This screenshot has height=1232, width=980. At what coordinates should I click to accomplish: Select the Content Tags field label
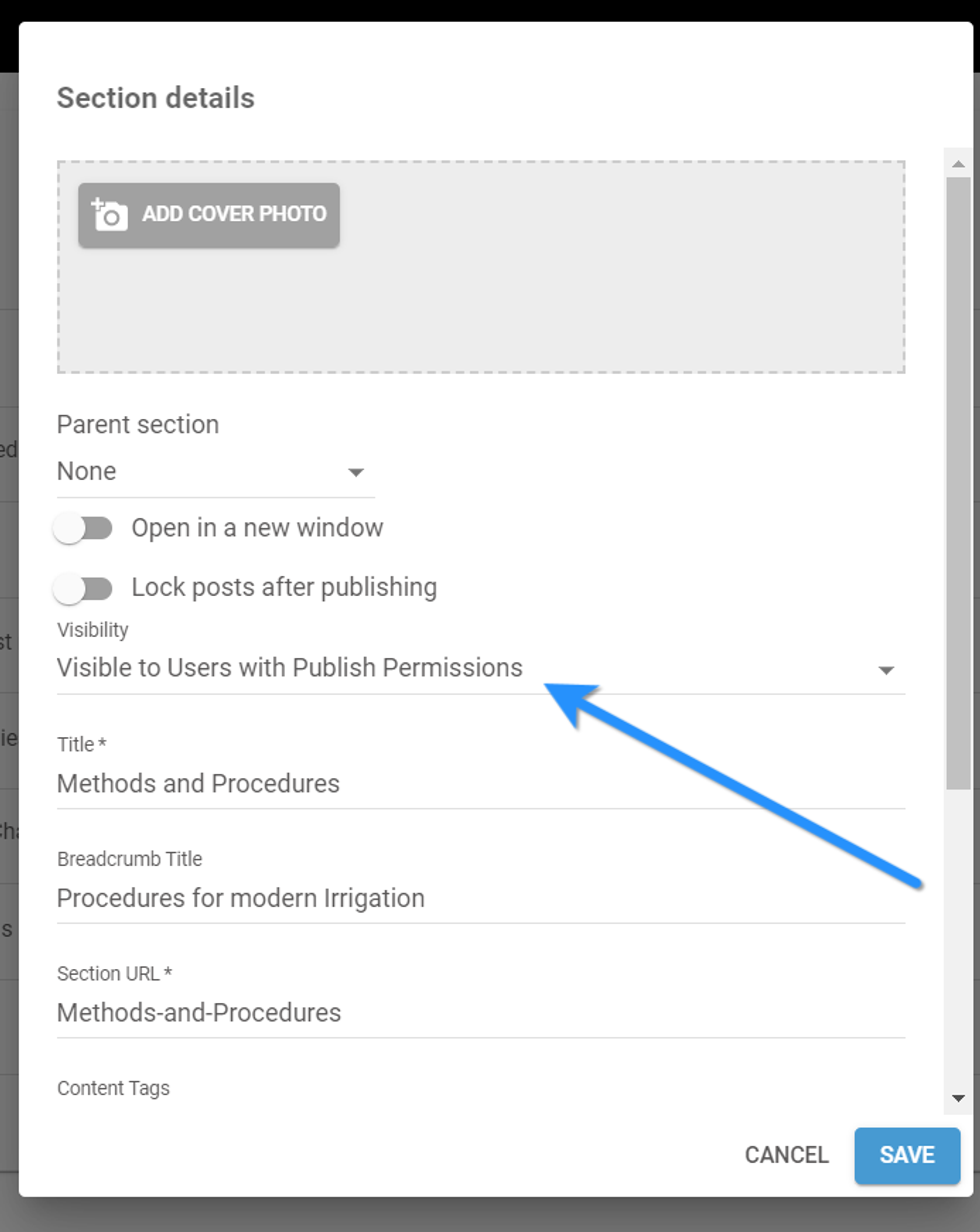(113, 1088)
